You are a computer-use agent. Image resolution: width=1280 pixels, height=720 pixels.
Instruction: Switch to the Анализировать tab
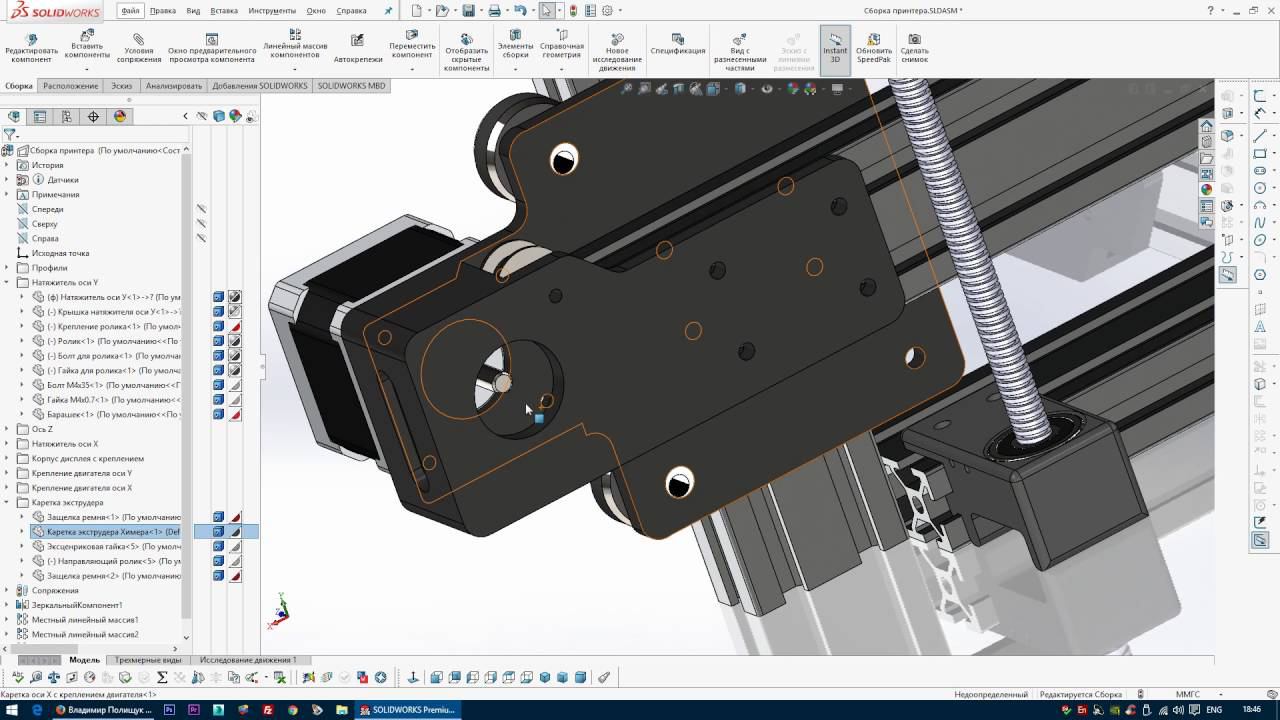pyautogui.click(x=173, y=86)
